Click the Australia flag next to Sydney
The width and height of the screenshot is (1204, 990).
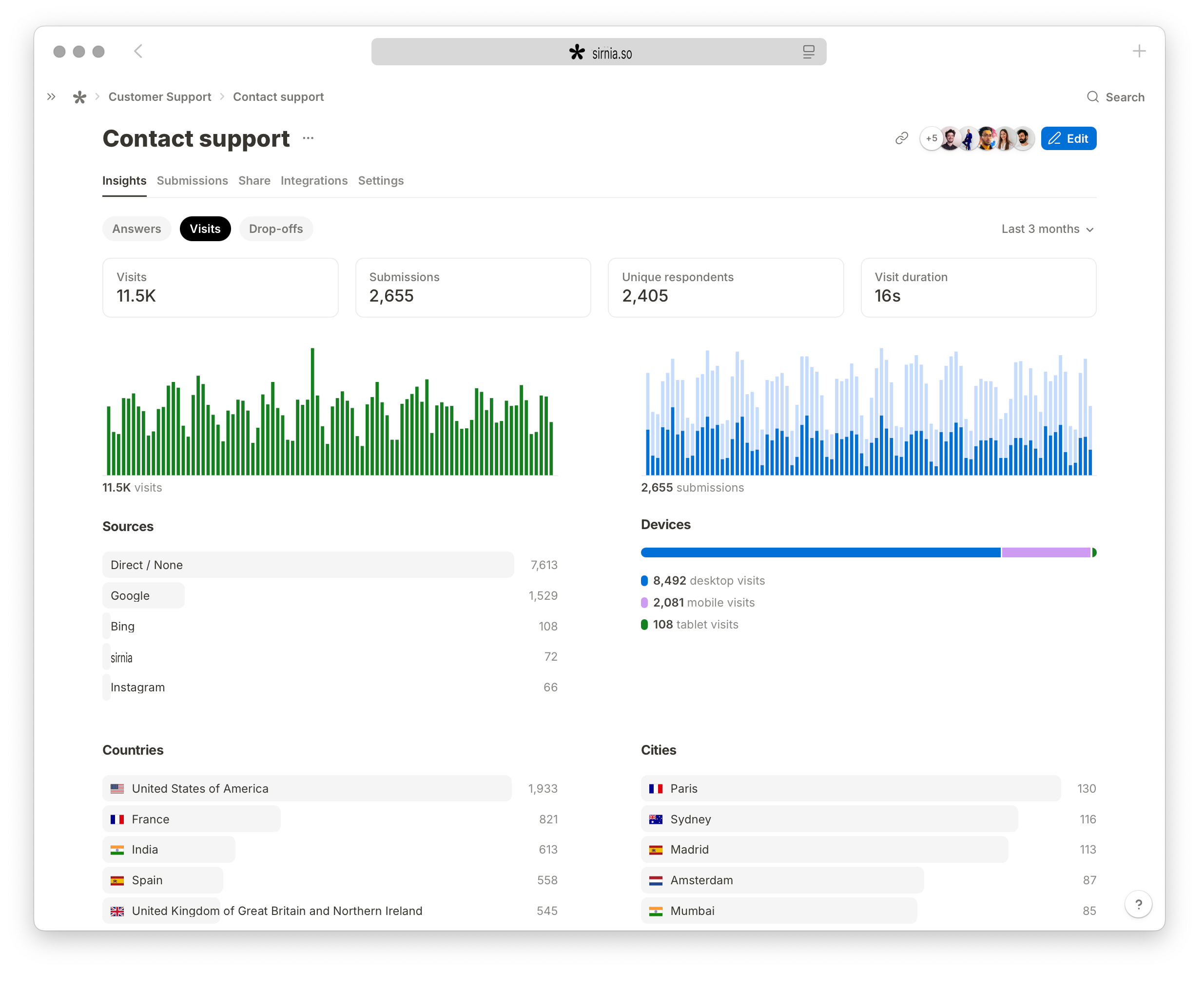[x=656, y=819]
